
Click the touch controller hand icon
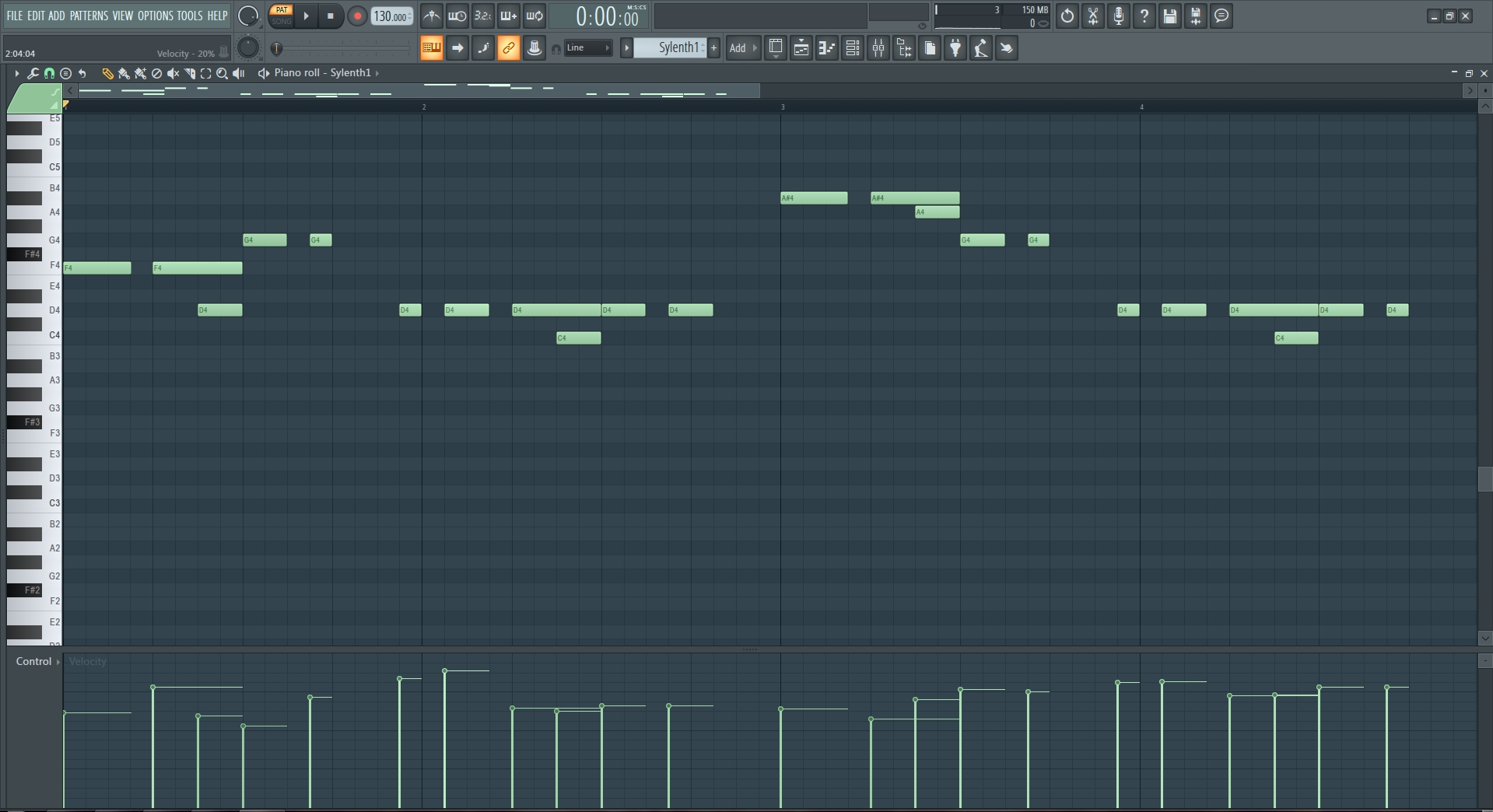point(1007,48)
